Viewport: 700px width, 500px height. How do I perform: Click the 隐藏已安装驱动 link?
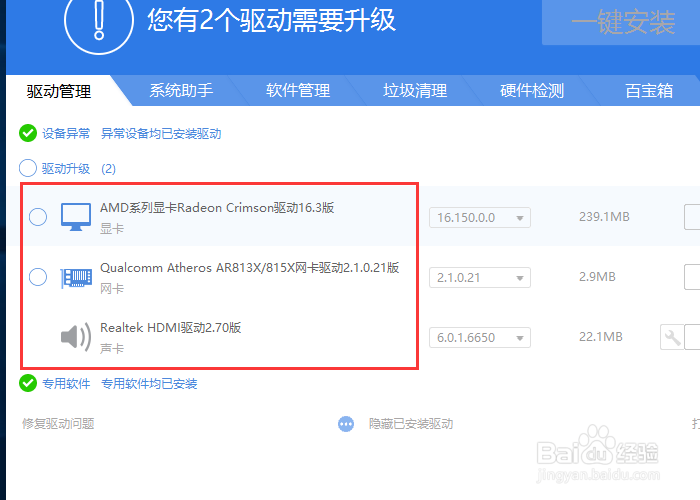coord(411,424)
